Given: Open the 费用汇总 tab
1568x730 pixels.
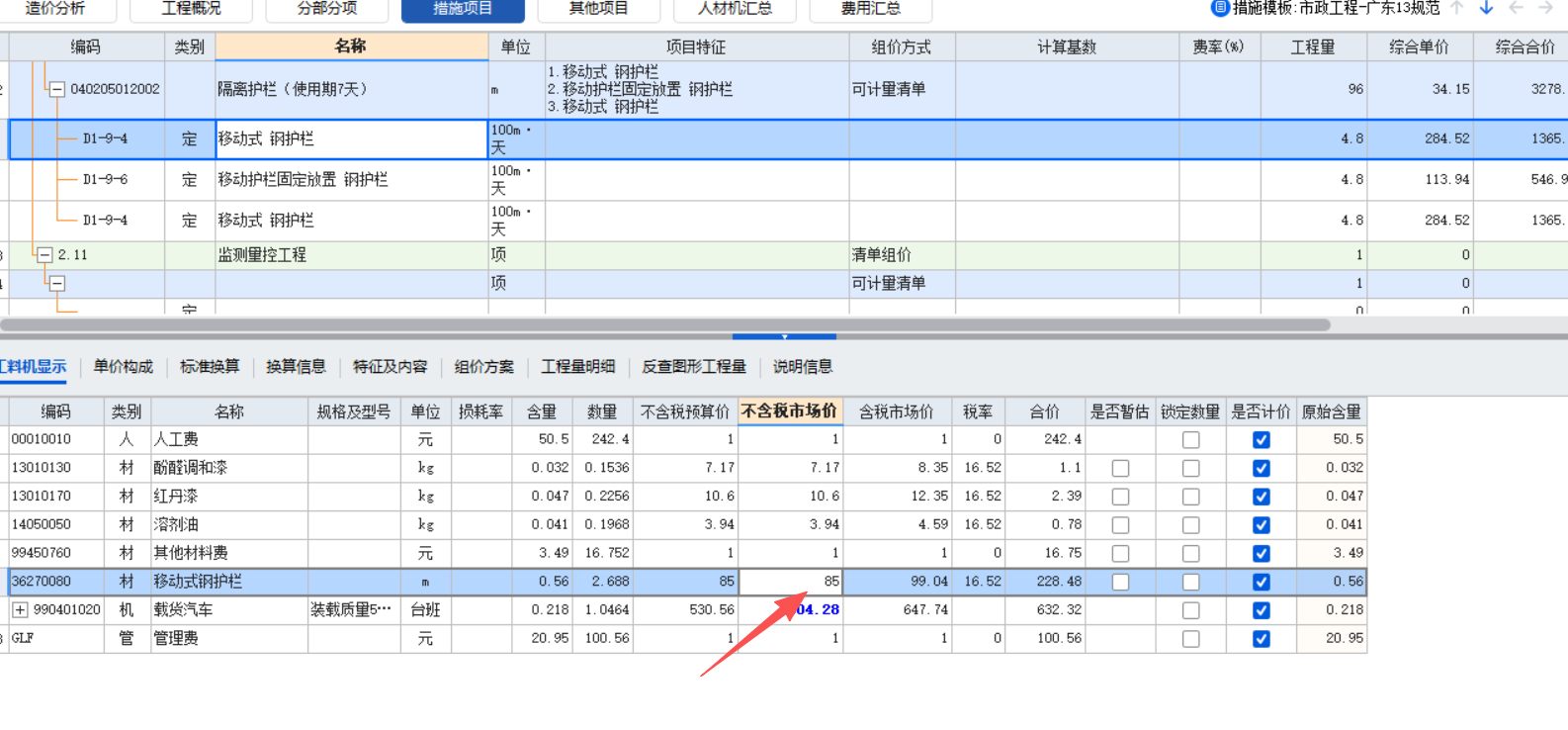Looking at the screenshot, I should (x=870, y=10).
